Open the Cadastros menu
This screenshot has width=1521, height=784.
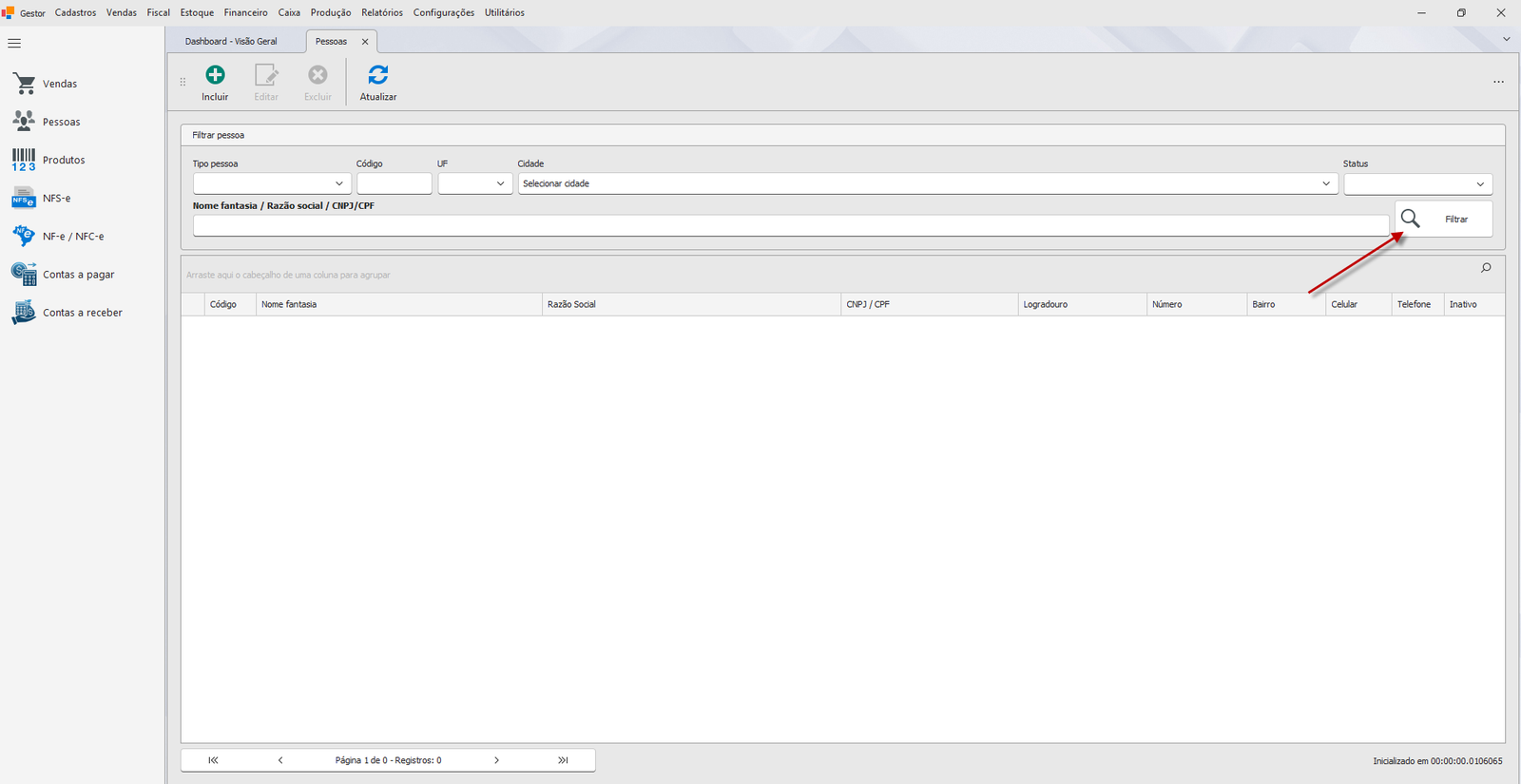point(75,12)
